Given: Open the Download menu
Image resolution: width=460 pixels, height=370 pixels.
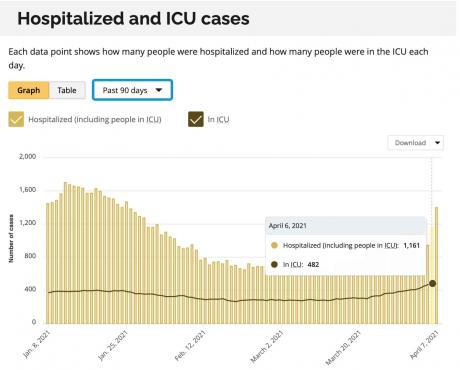Looking at the screenshot, I should (x=416, y=143).
